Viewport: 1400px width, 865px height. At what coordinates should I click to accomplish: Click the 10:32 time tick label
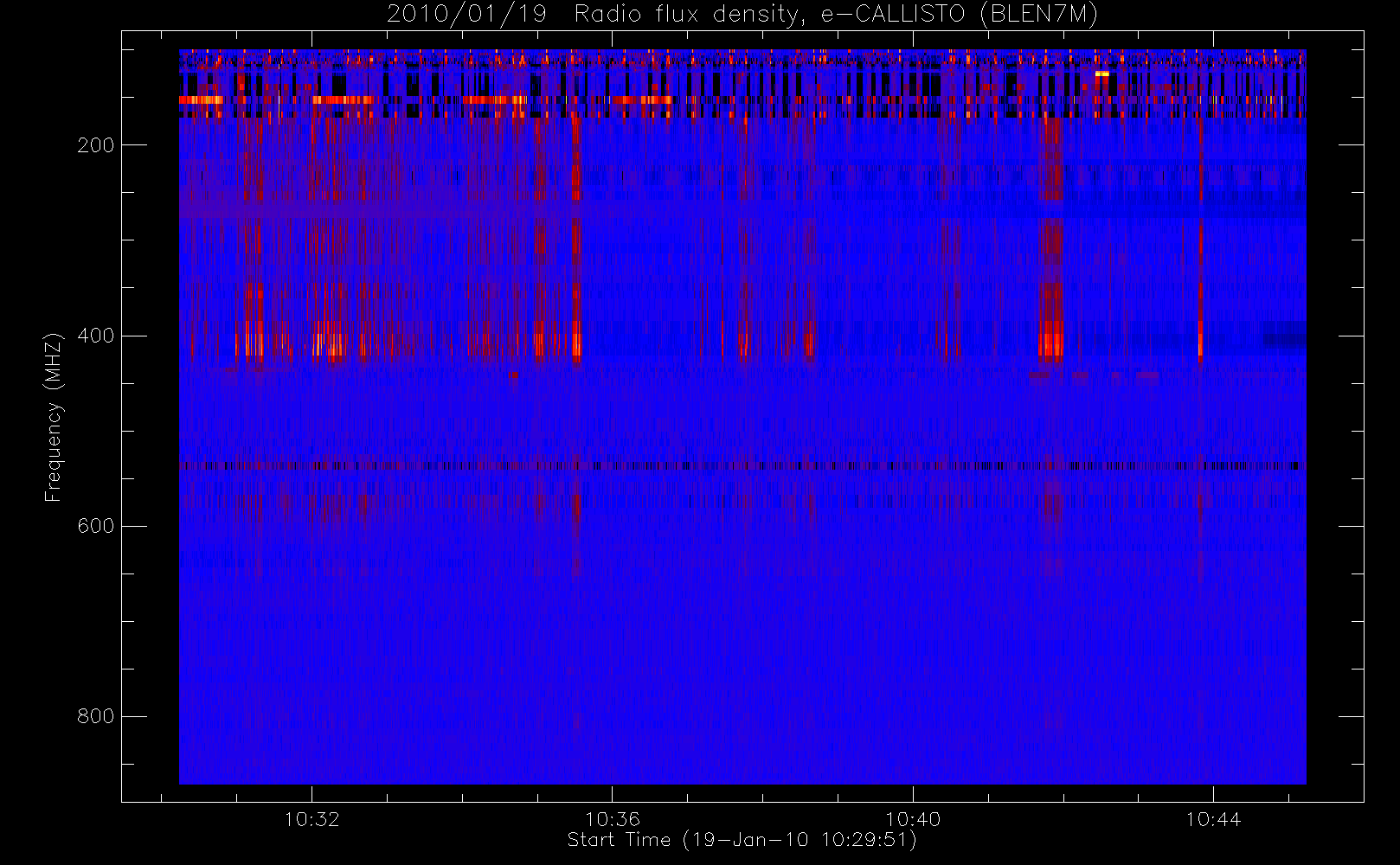pos(311,819)
